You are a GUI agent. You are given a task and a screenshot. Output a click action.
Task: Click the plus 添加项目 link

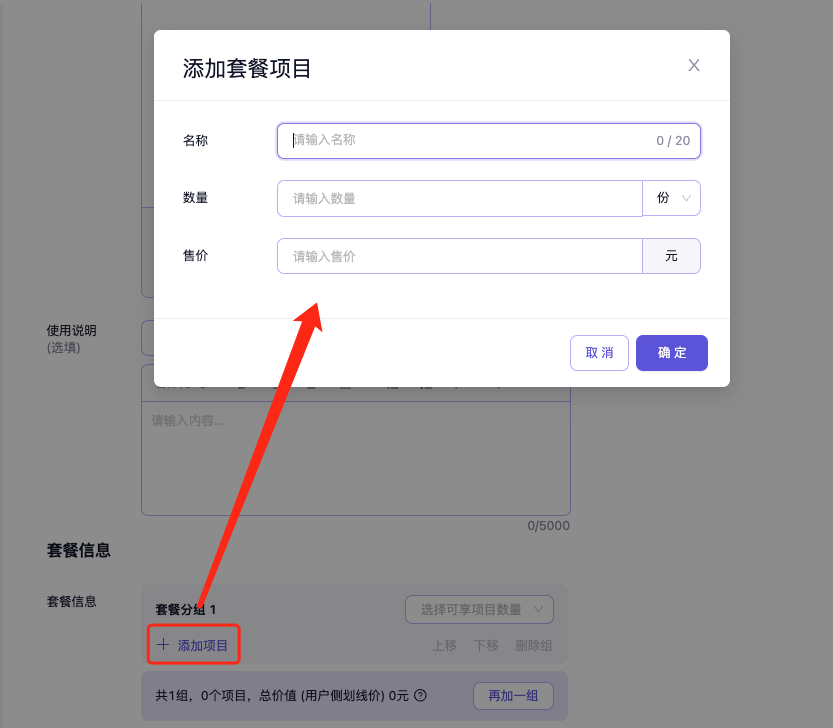click(x=195, y=646)
